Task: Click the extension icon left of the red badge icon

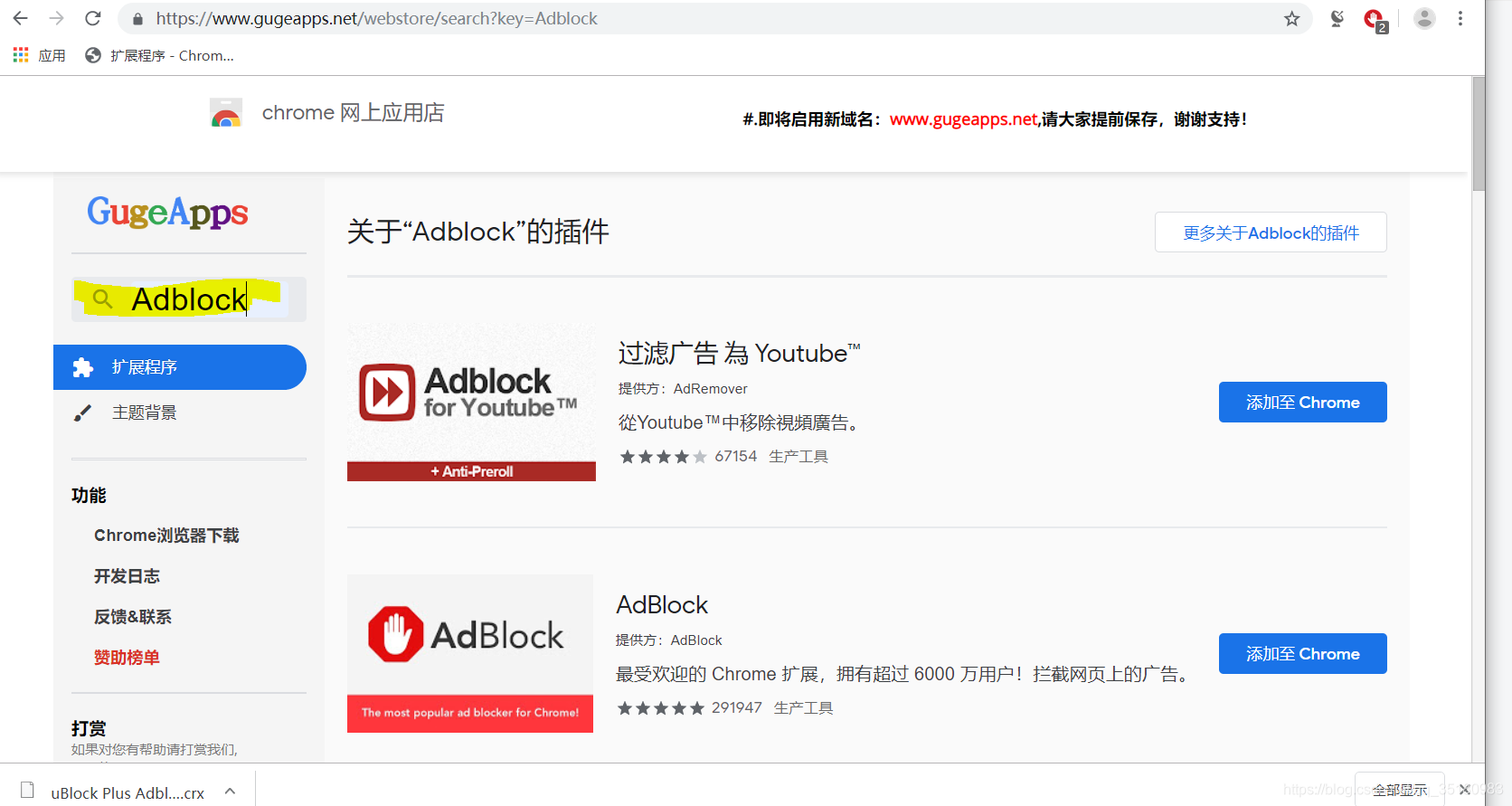Action: [x=1337, y=19]
